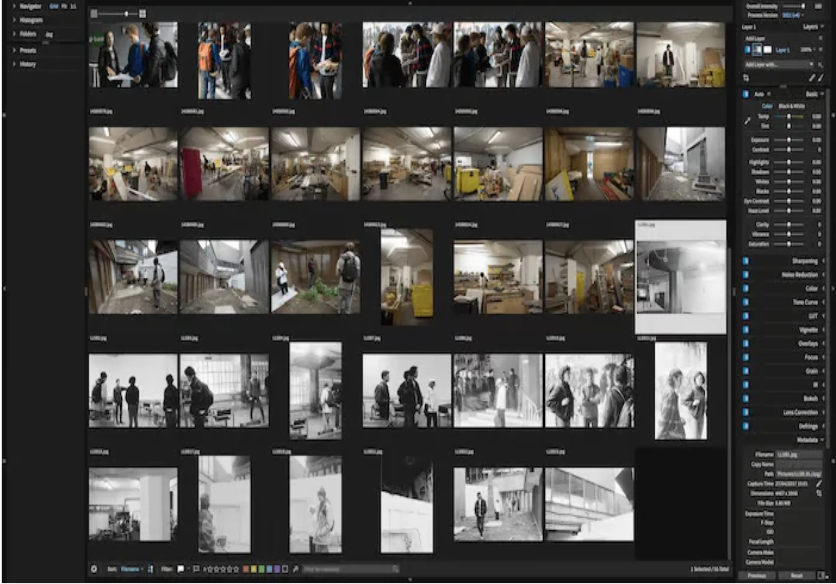Select the highlighted black-and-white interior thumbnail

pyautogui.click(x=680, y=277)
